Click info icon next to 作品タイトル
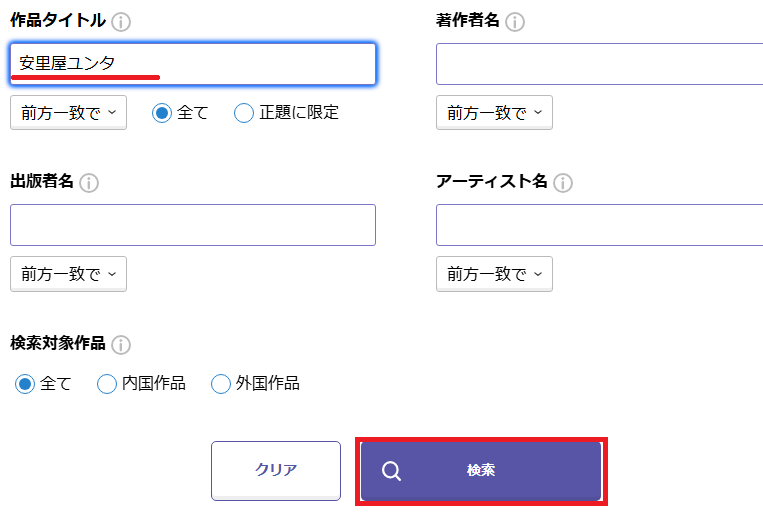This screenshot has width=763, height=523. (121, 22)
